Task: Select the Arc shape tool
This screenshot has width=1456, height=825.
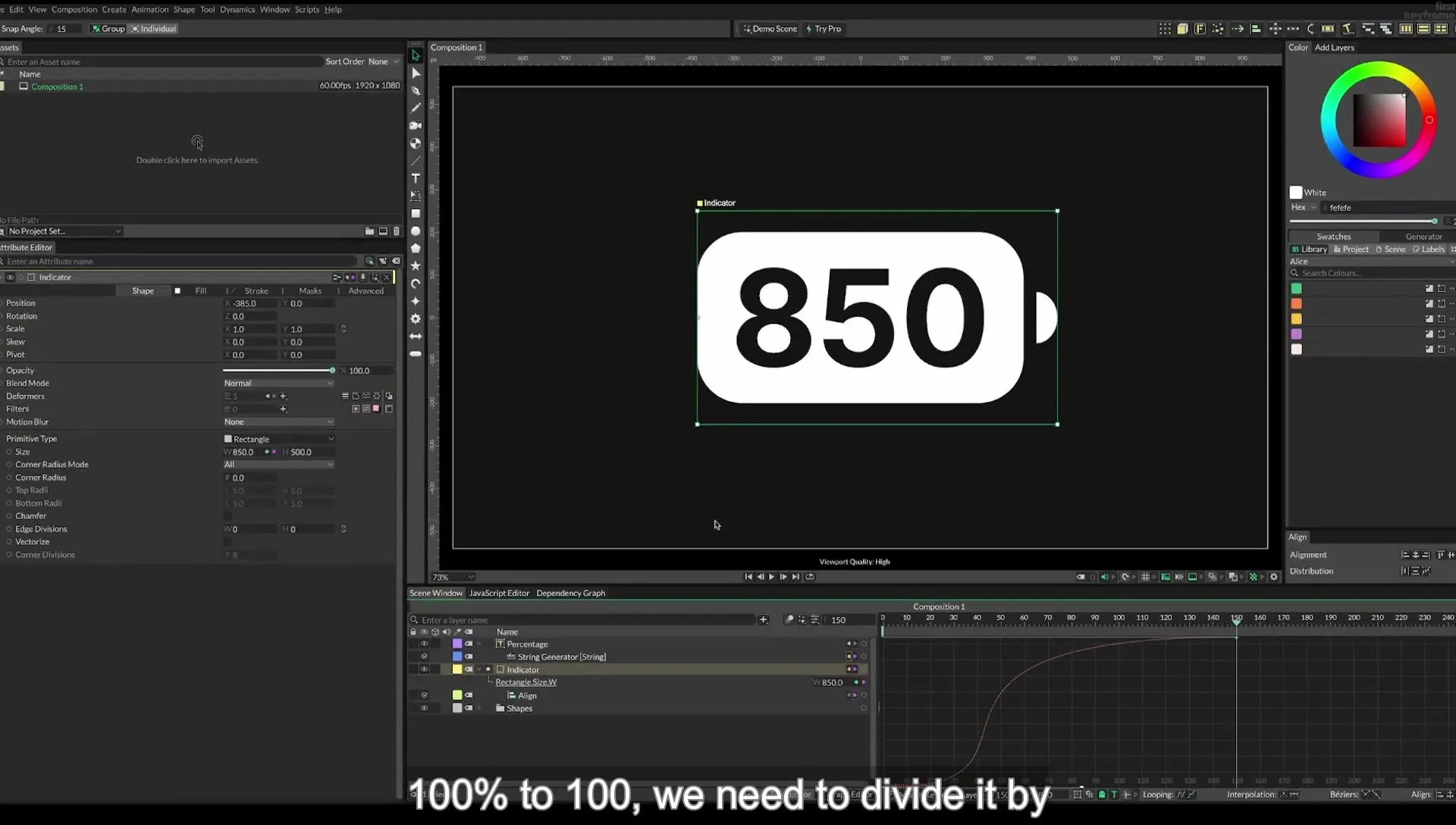Action: (x=416, y=284)
